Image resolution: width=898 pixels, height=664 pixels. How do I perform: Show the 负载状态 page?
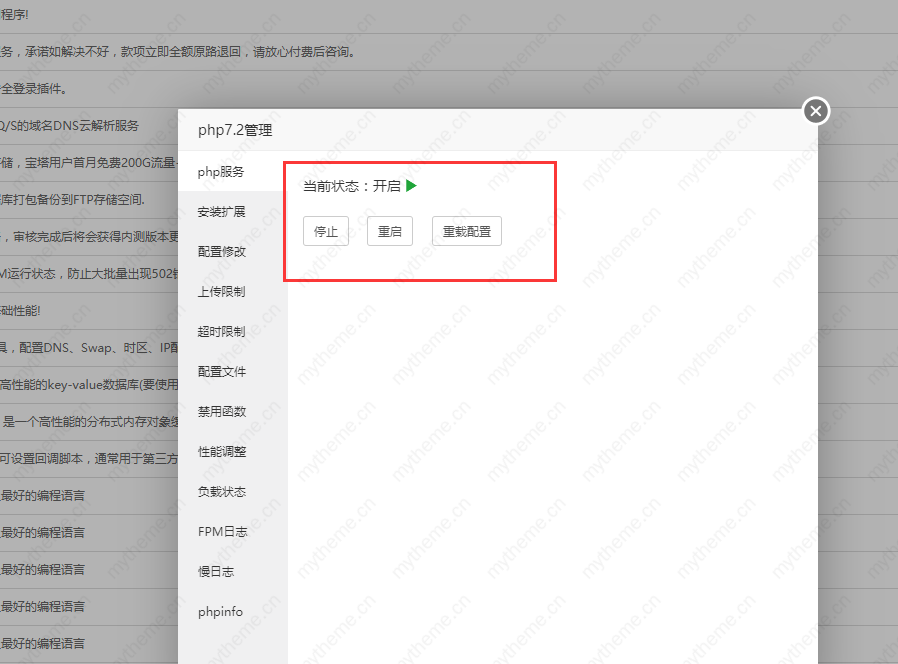pos(221,492)
